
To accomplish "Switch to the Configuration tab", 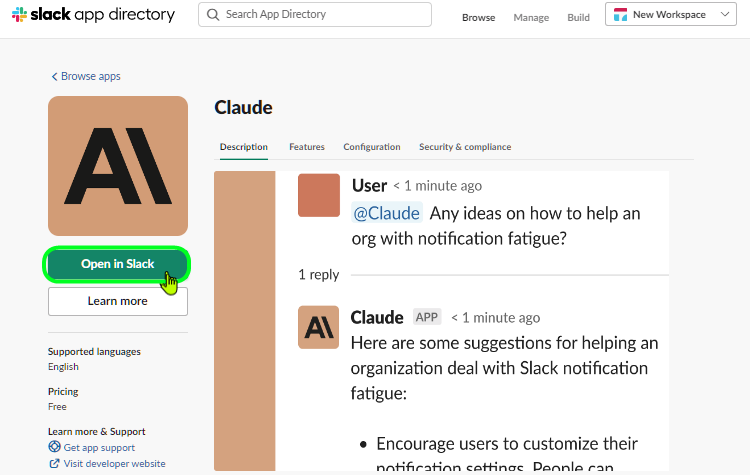I will [x=372, y=147].
